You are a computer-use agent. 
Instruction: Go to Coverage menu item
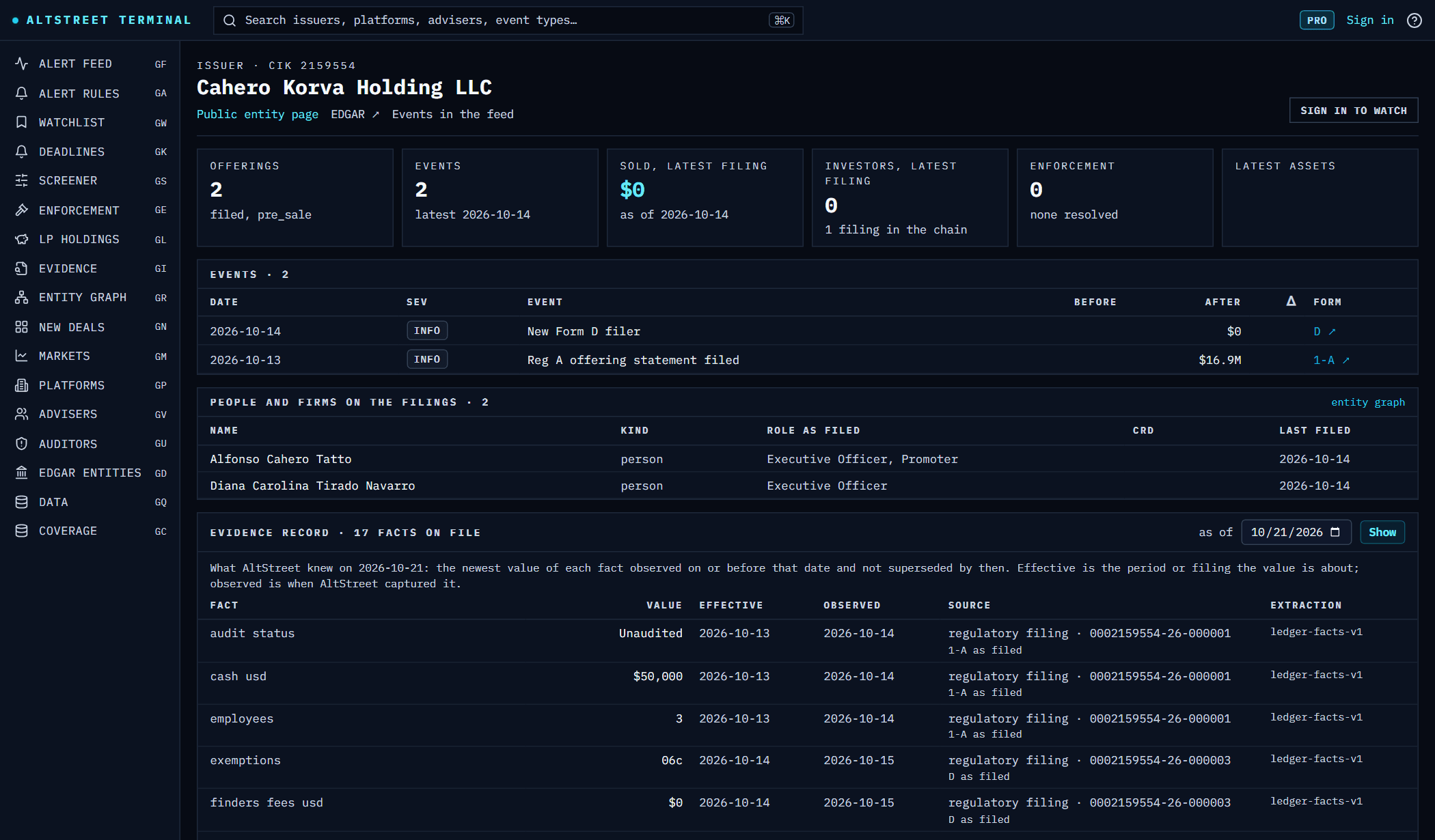point(91,531)
